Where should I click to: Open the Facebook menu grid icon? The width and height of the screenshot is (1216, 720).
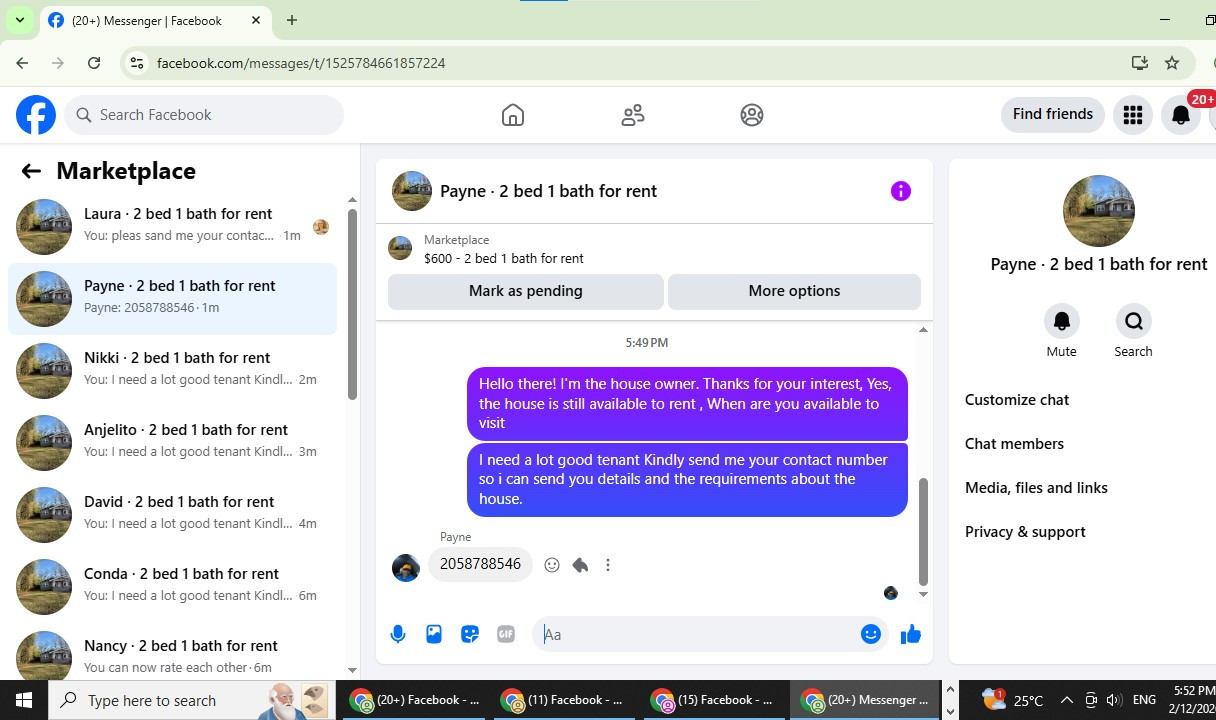point(1132,115)
